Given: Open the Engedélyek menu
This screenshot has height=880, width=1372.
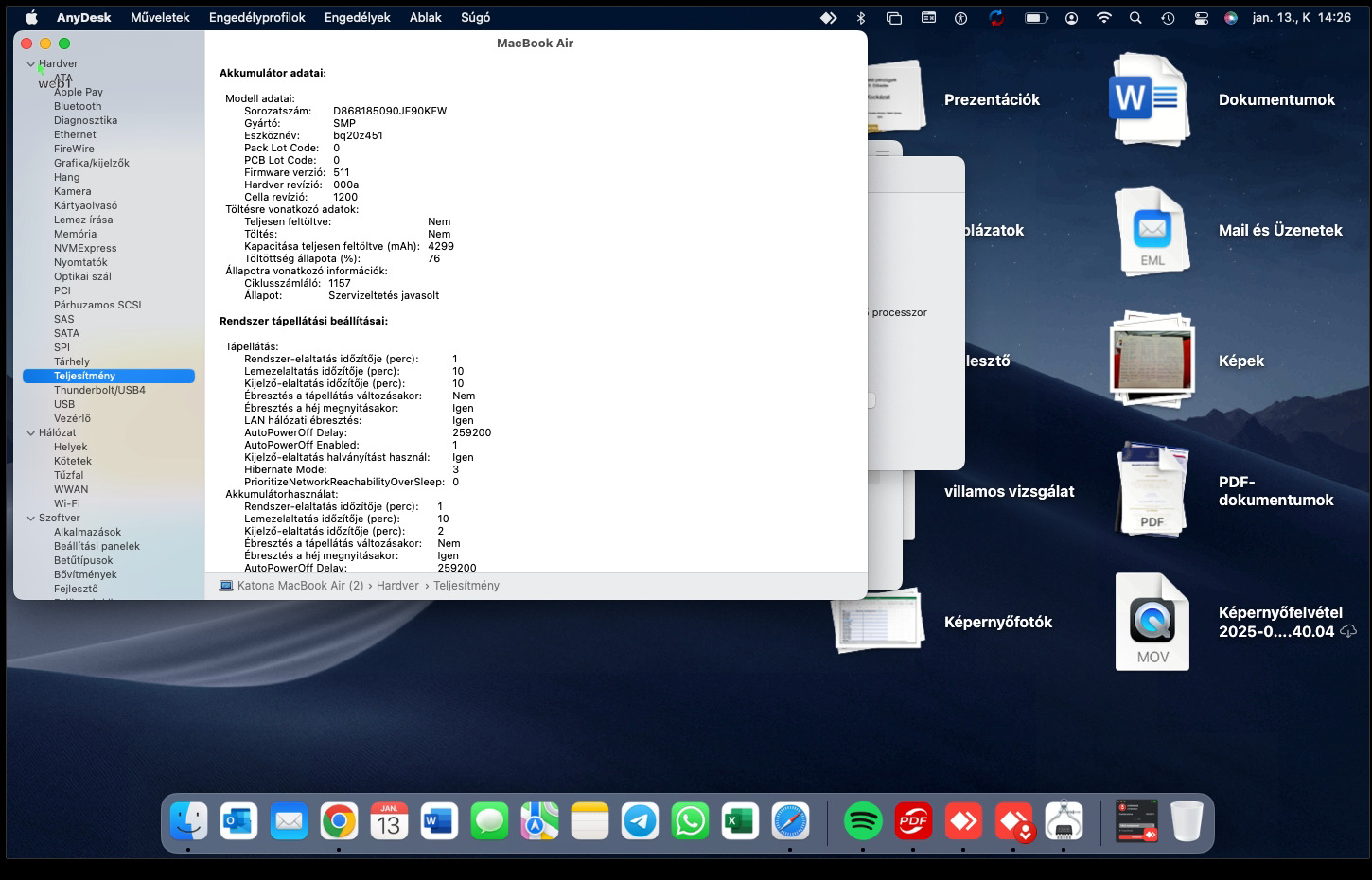Looking at the screenshot, I should 358,18.
